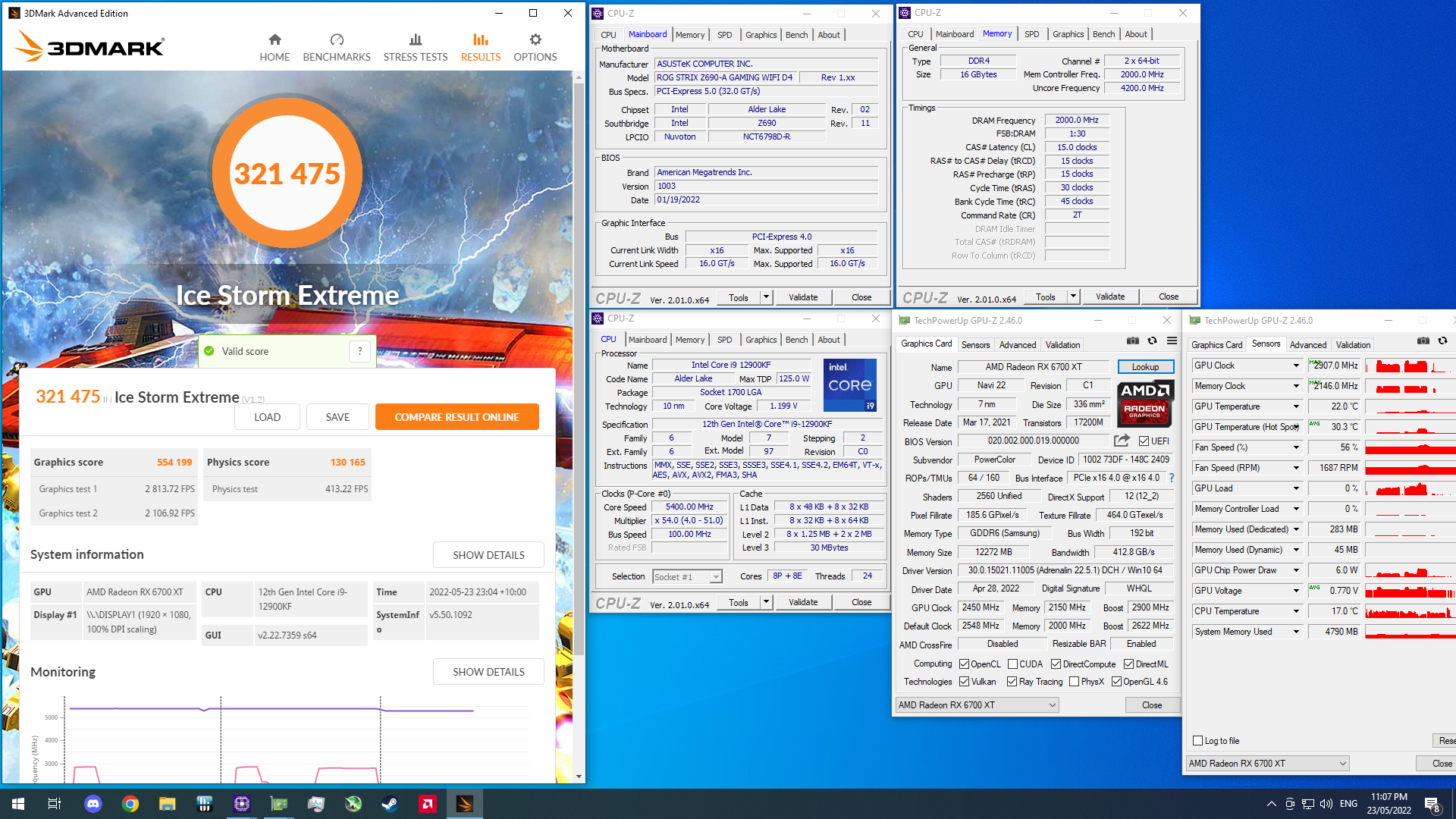
Task: Click the LOAD button in 3DMark
Action: (267, 417)
